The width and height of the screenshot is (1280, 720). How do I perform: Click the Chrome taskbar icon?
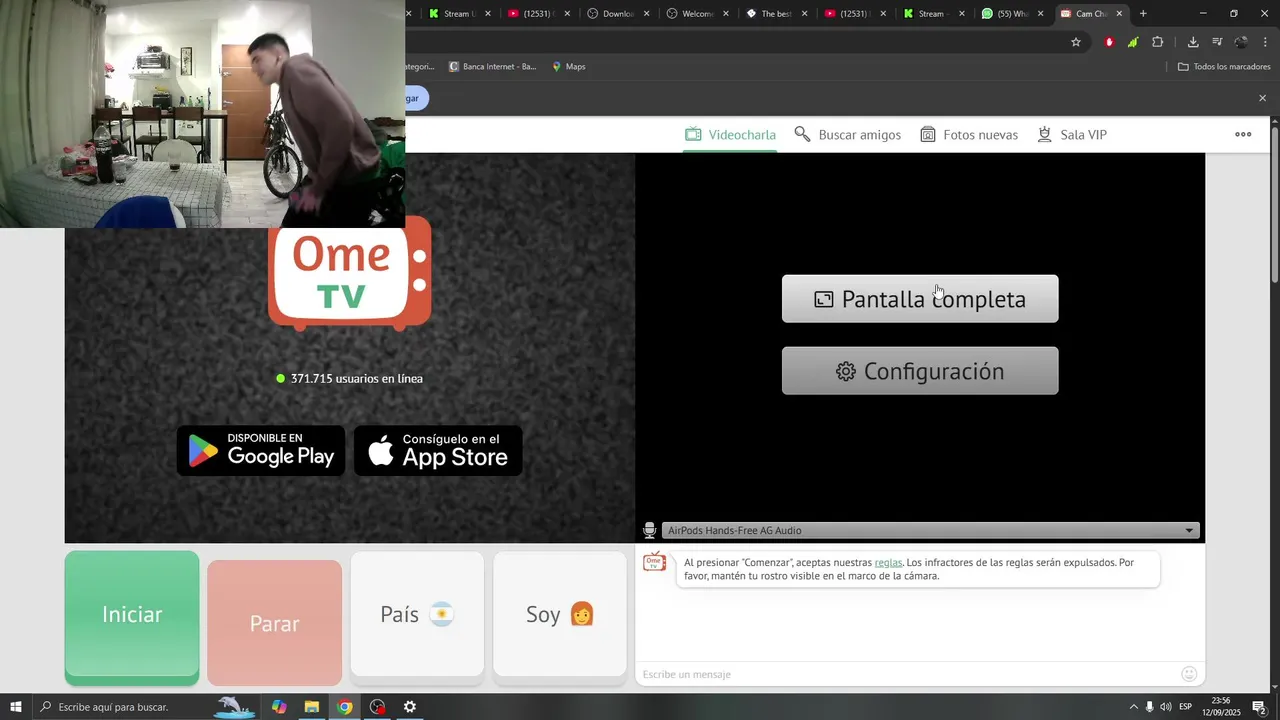(x=345, y=707)
